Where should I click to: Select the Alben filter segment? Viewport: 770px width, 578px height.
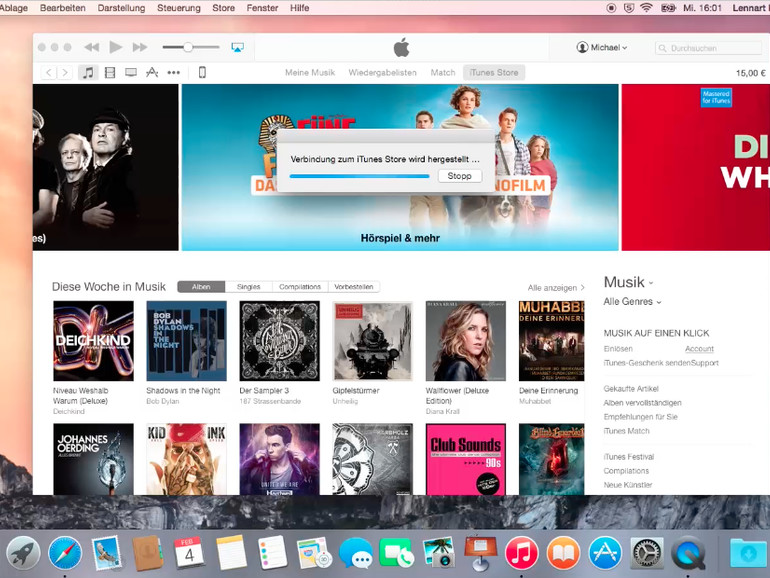pos(201,287)
